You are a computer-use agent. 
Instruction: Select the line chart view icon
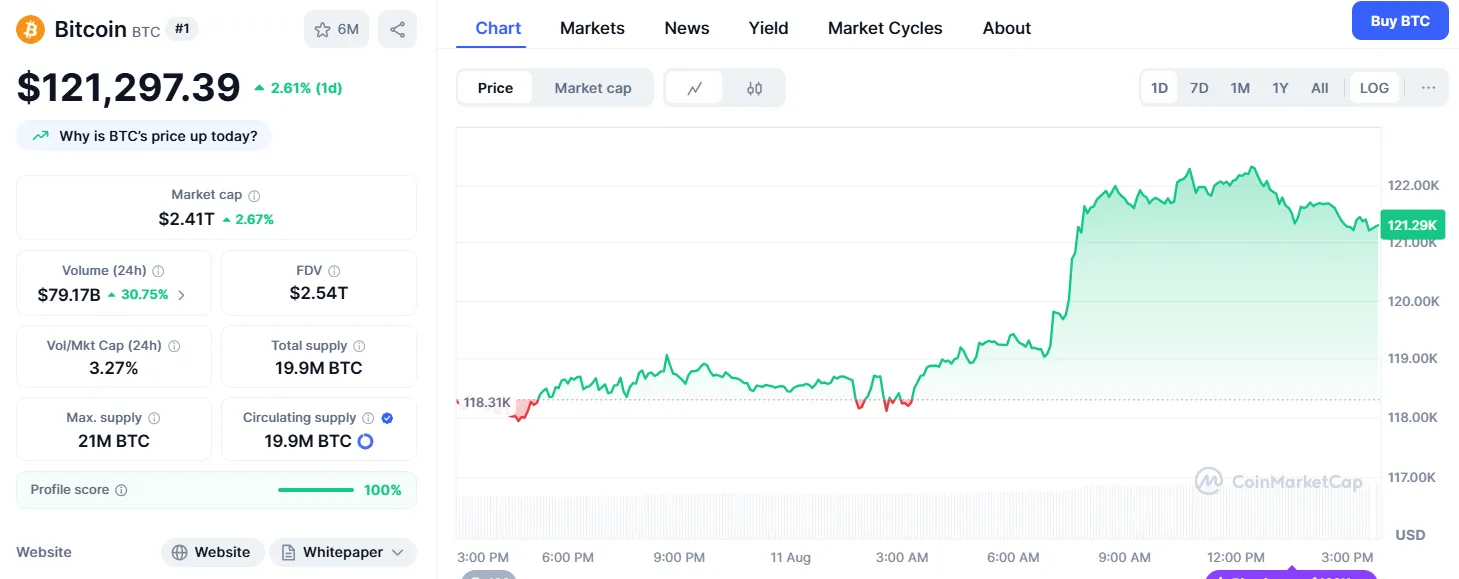(695, 88)
